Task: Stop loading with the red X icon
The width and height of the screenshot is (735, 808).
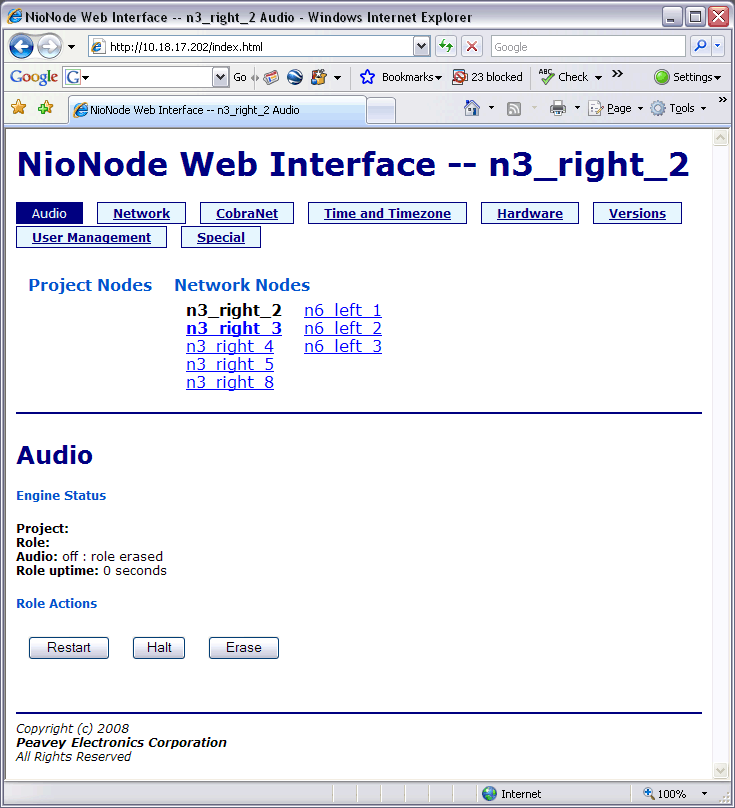Action: point(472,47)
